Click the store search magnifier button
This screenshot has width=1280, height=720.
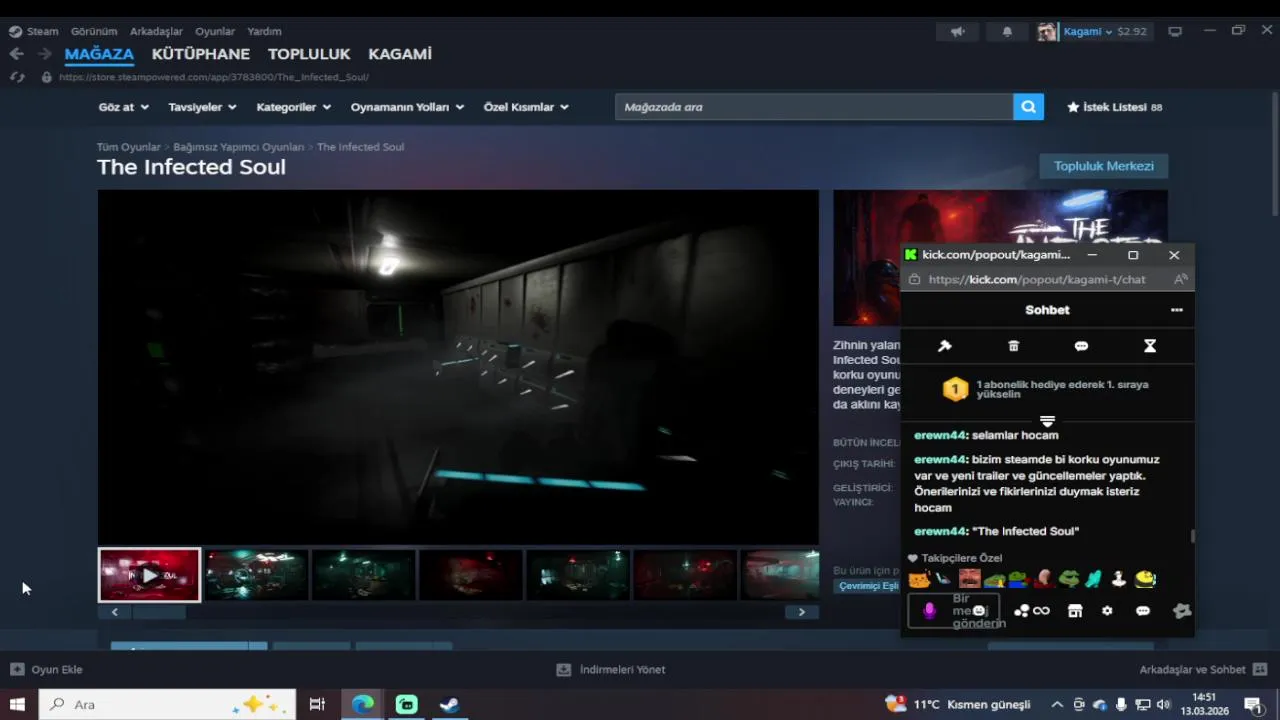click(1028, 107)
